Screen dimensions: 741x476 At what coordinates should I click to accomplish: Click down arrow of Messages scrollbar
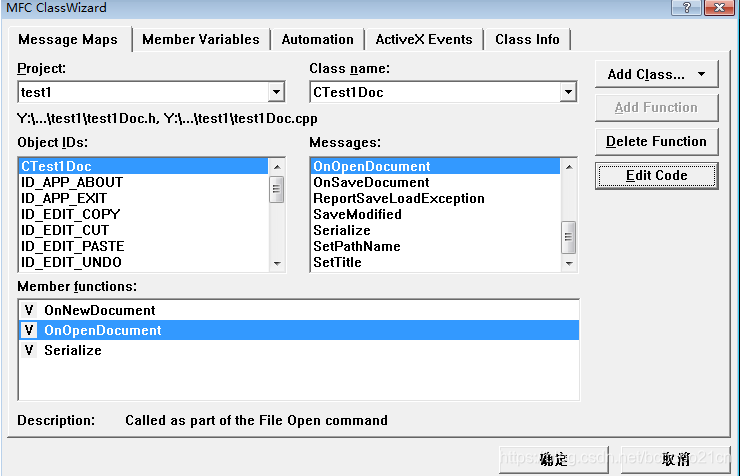tap(569, 263)
